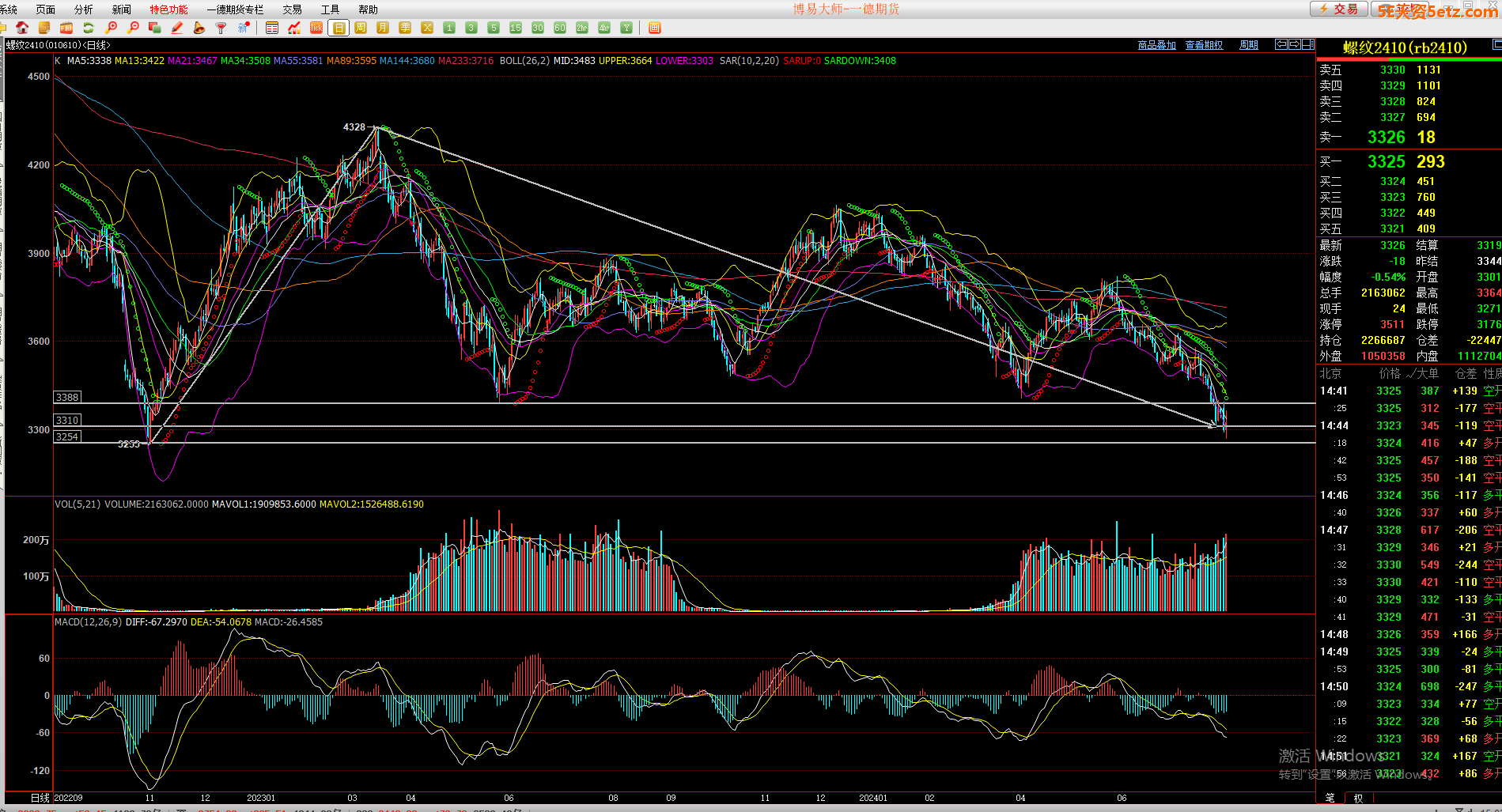The image size is (1502, 812).
Task: Click the red pencil drawing tool icon
Action: 177,28
